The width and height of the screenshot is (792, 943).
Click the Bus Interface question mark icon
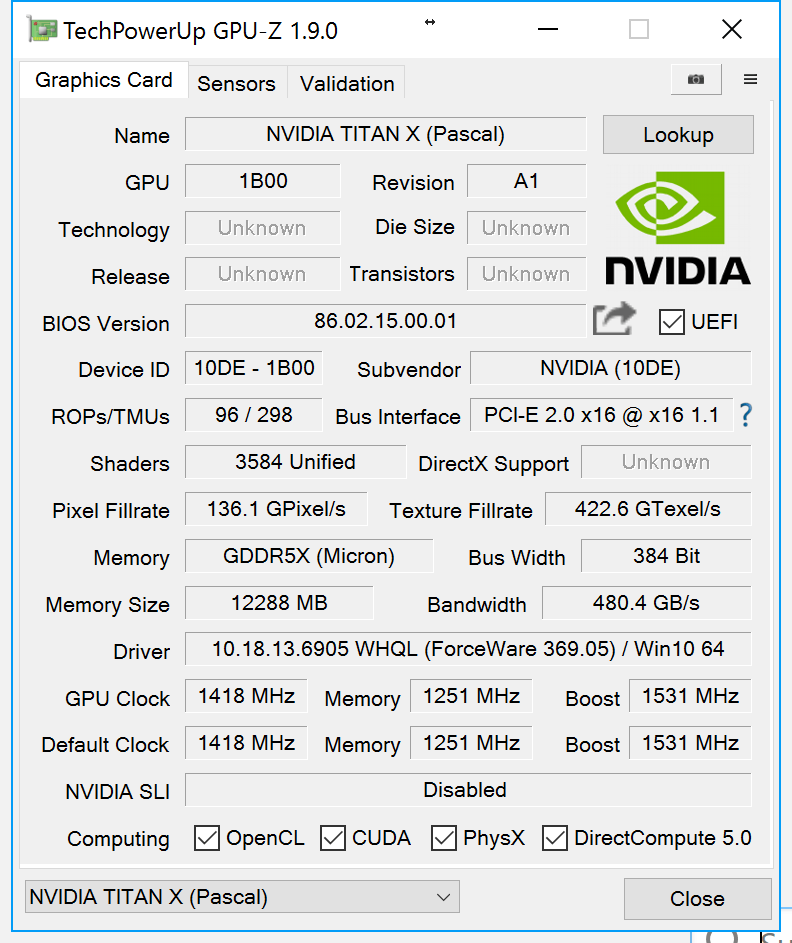(744, 415)
